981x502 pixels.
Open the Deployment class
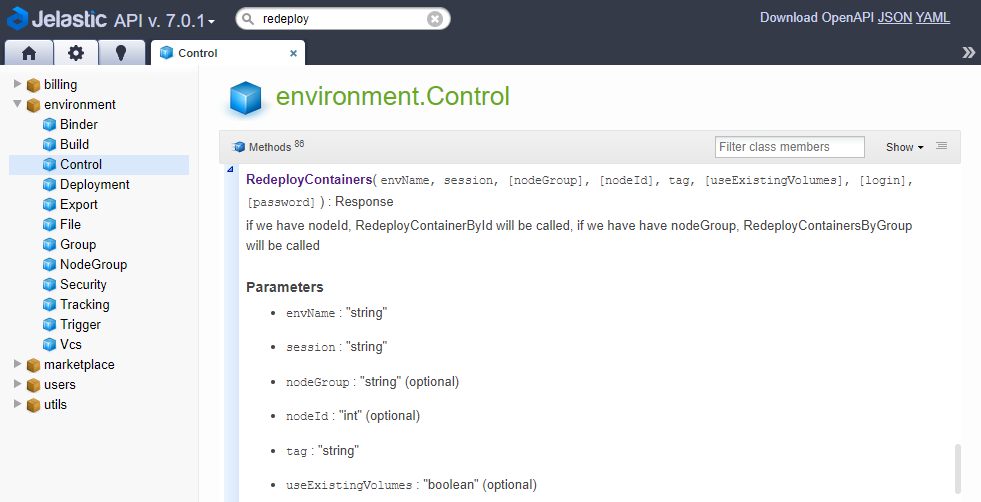click(x=94, y=185)
